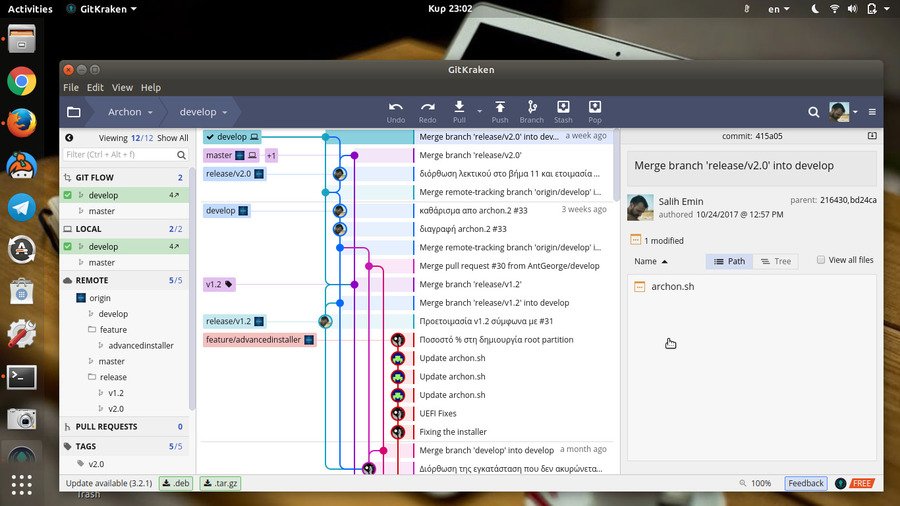Viewport: 900px width, 506px height.
Task: Collapse the LOCAL section
Action: (125, 228)
